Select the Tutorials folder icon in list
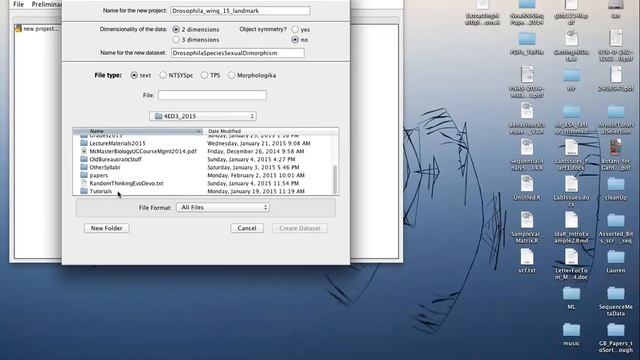Image resolution: width=640 pixels, height=360 pixels. coord(84,191)
